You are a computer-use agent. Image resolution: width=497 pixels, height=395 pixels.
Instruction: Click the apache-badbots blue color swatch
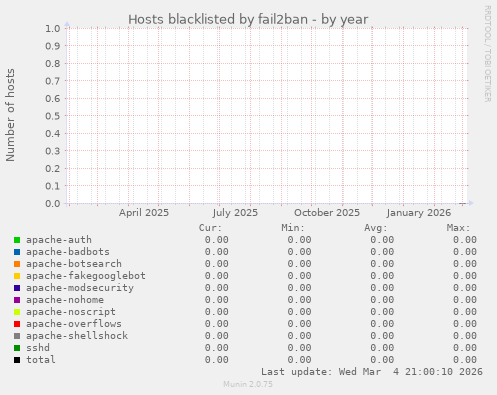click(x=17, y=252)
